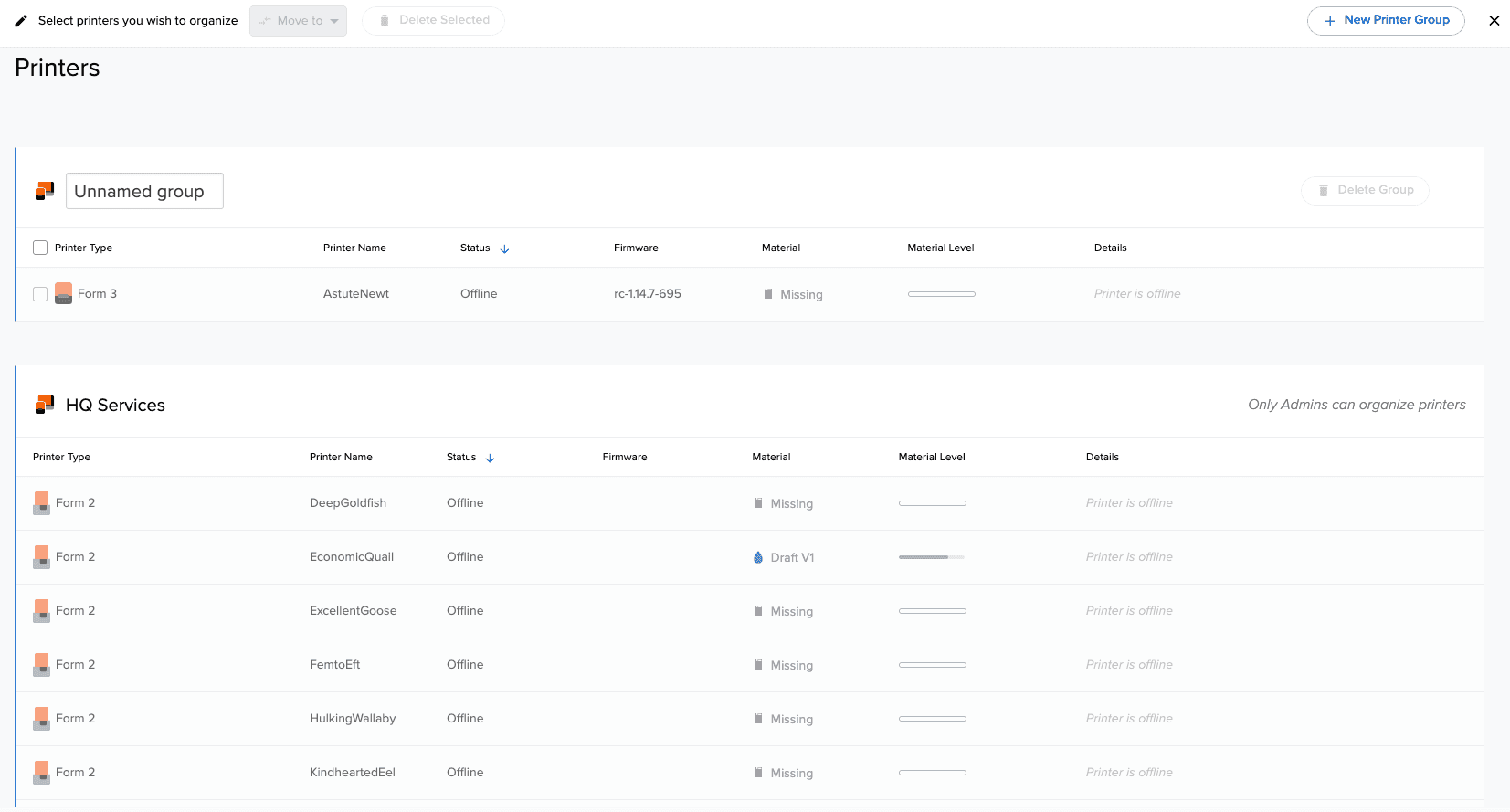Click FemtoEft missing cartridge icon
Image resolution: width=1510 pixels, height=812 pixels.
point(758,665)
